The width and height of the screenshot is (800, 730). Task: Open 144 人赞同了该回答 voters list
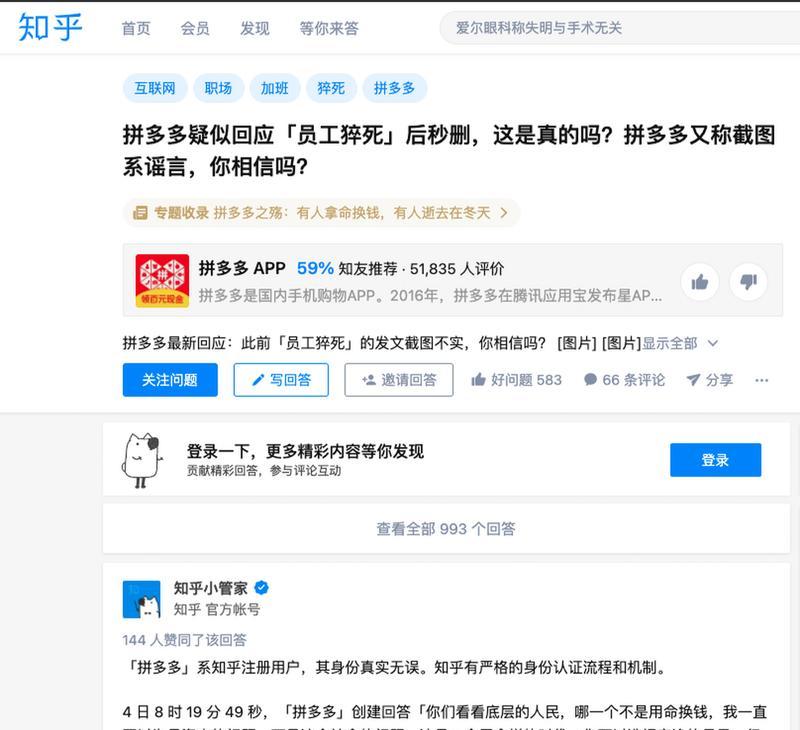click(x=185, y=640)
